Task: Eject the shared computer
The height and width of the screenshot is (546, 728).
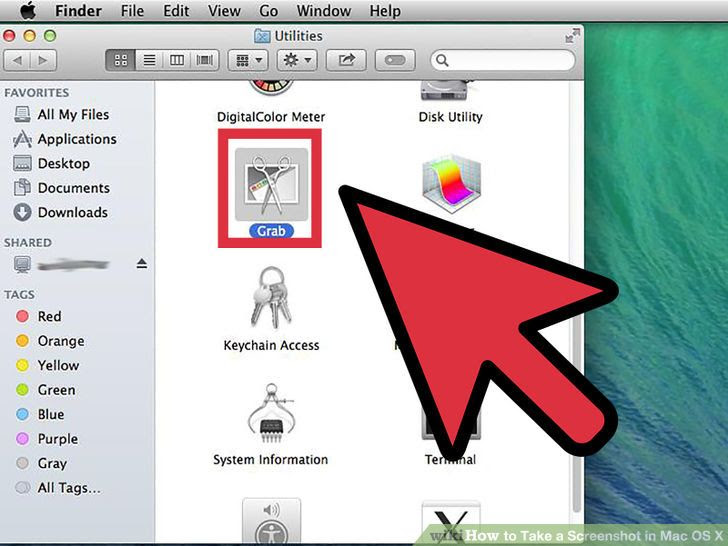Action: pyautogui.click(x=142, y=264)
